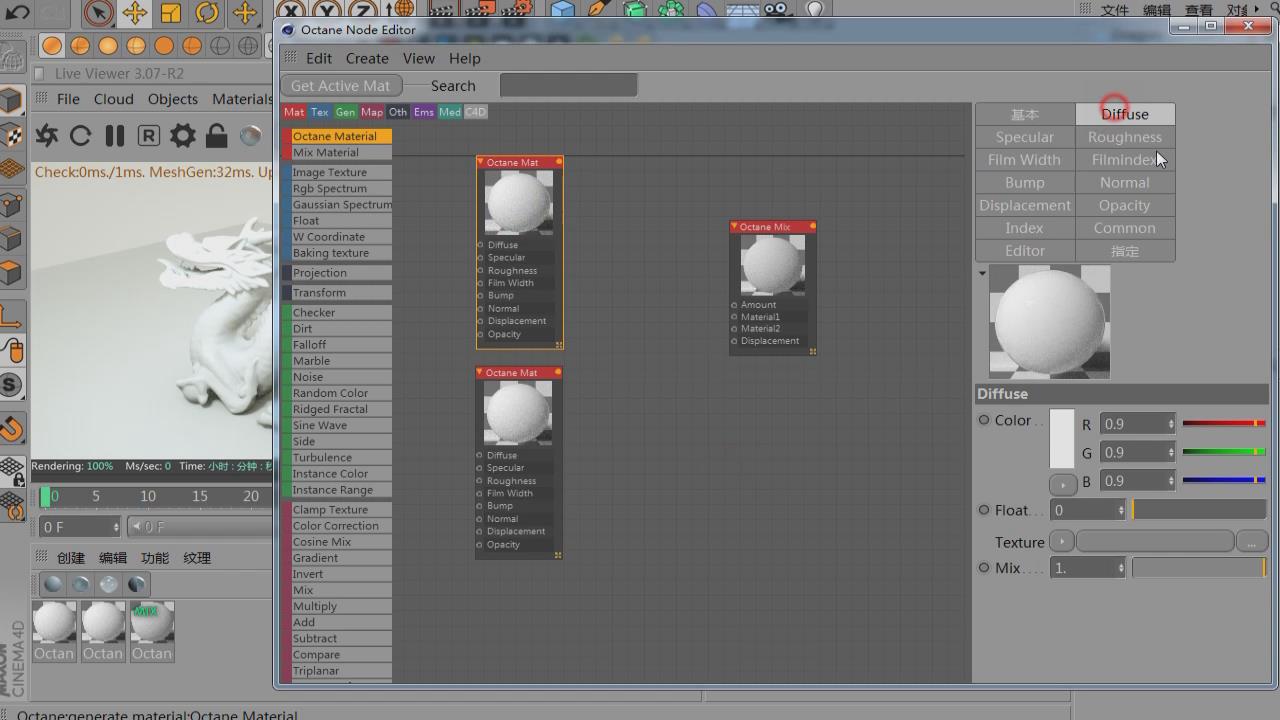
Task: Toggle the Gen node filter
Action: point(345,112)
